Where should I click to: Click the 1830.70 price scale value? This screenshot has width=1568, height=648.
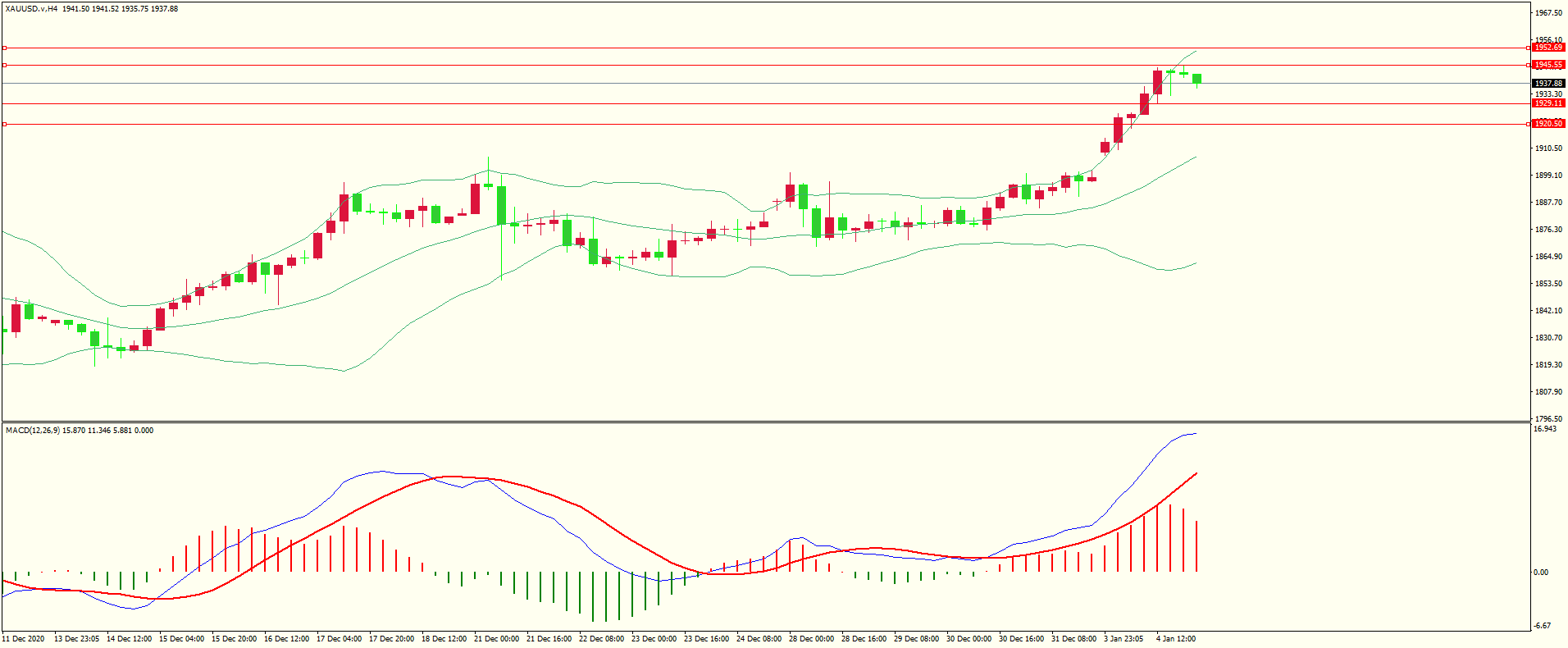pos(1548,338)
